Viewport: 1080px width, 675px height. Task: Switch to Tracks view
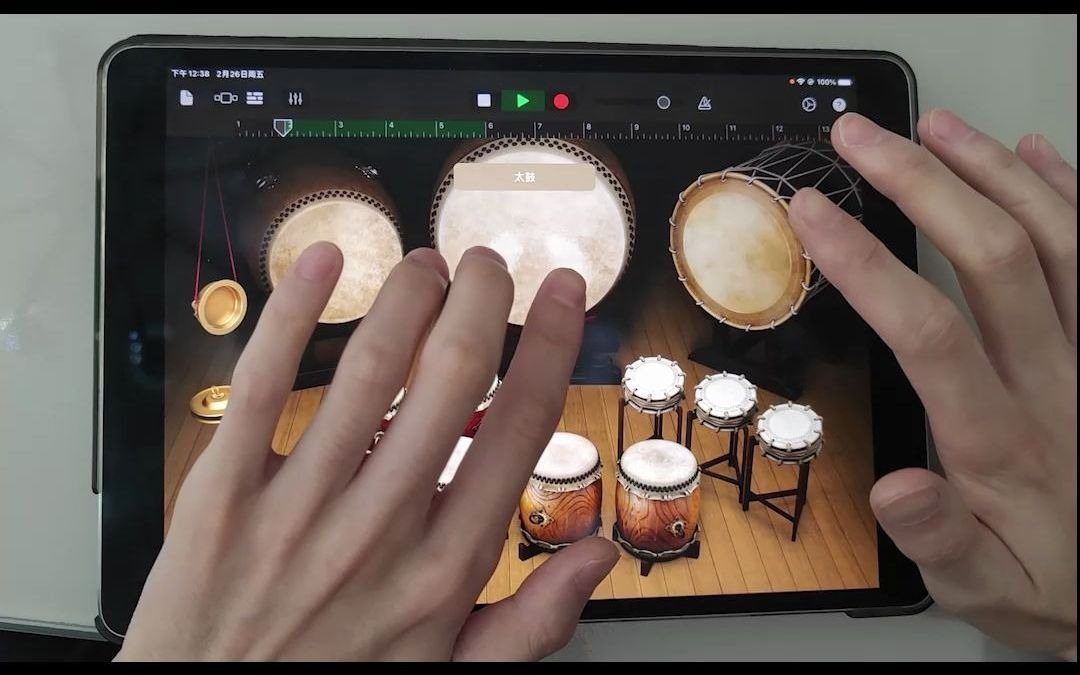pos(255,98)
